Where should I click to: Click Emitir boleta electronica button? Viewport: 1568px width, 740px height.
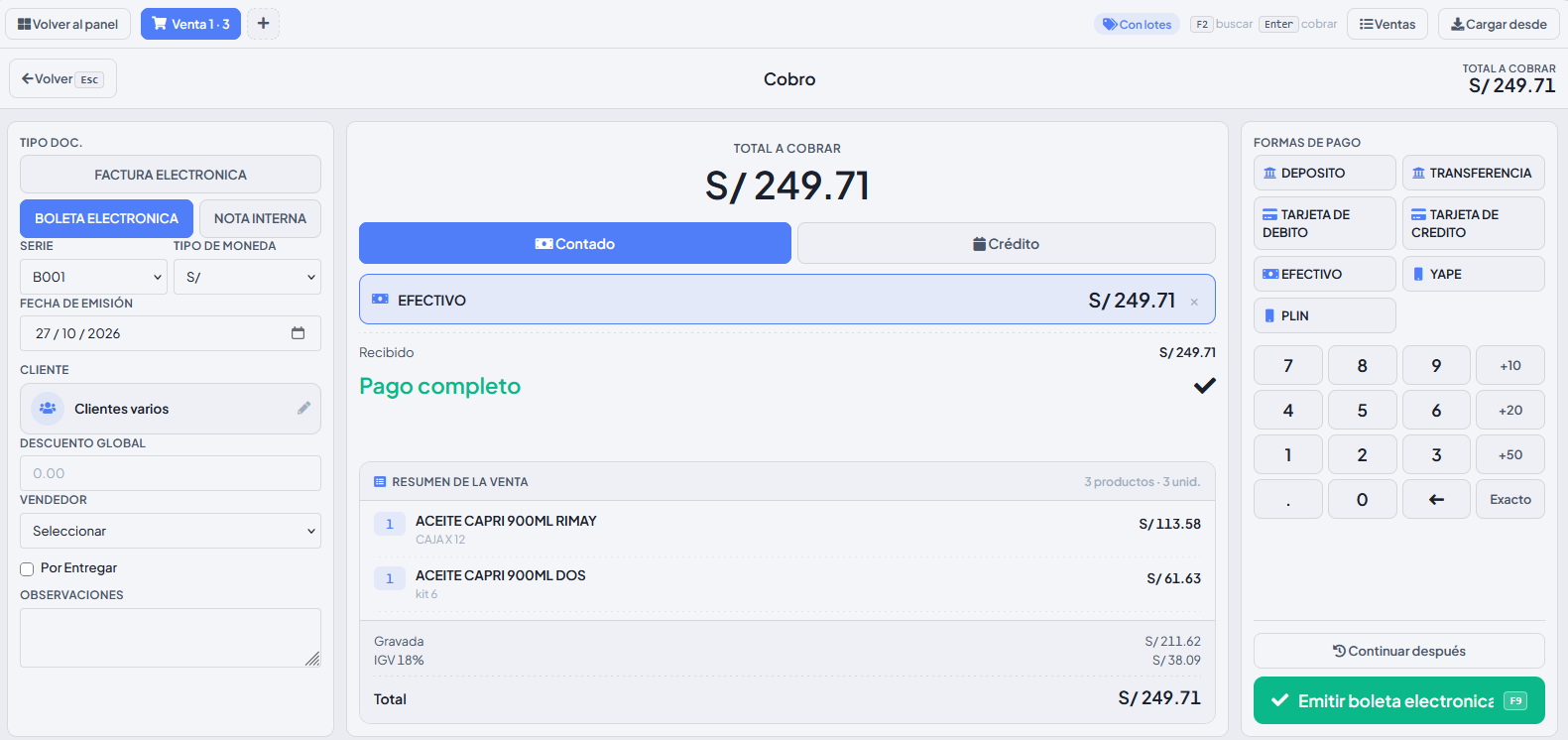pyautogui.click(x=1399, y=700)
